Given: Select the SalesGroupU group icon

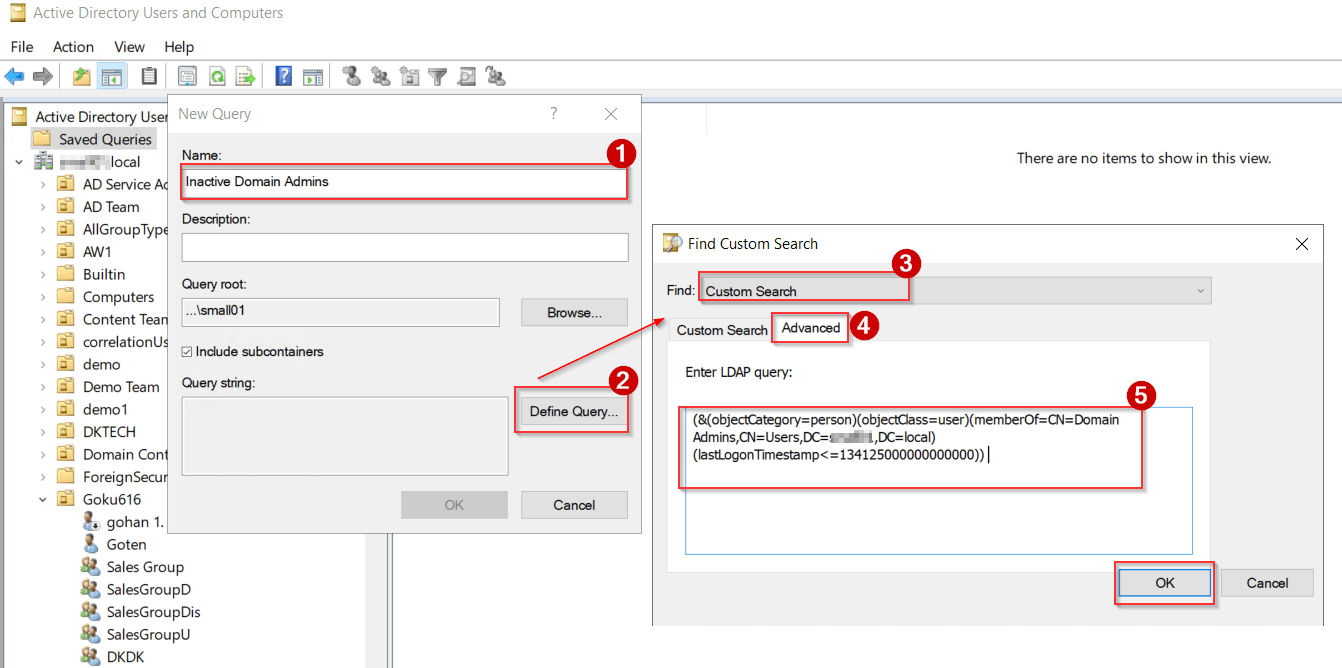Looking at the screenshot, I should point(91,635).
